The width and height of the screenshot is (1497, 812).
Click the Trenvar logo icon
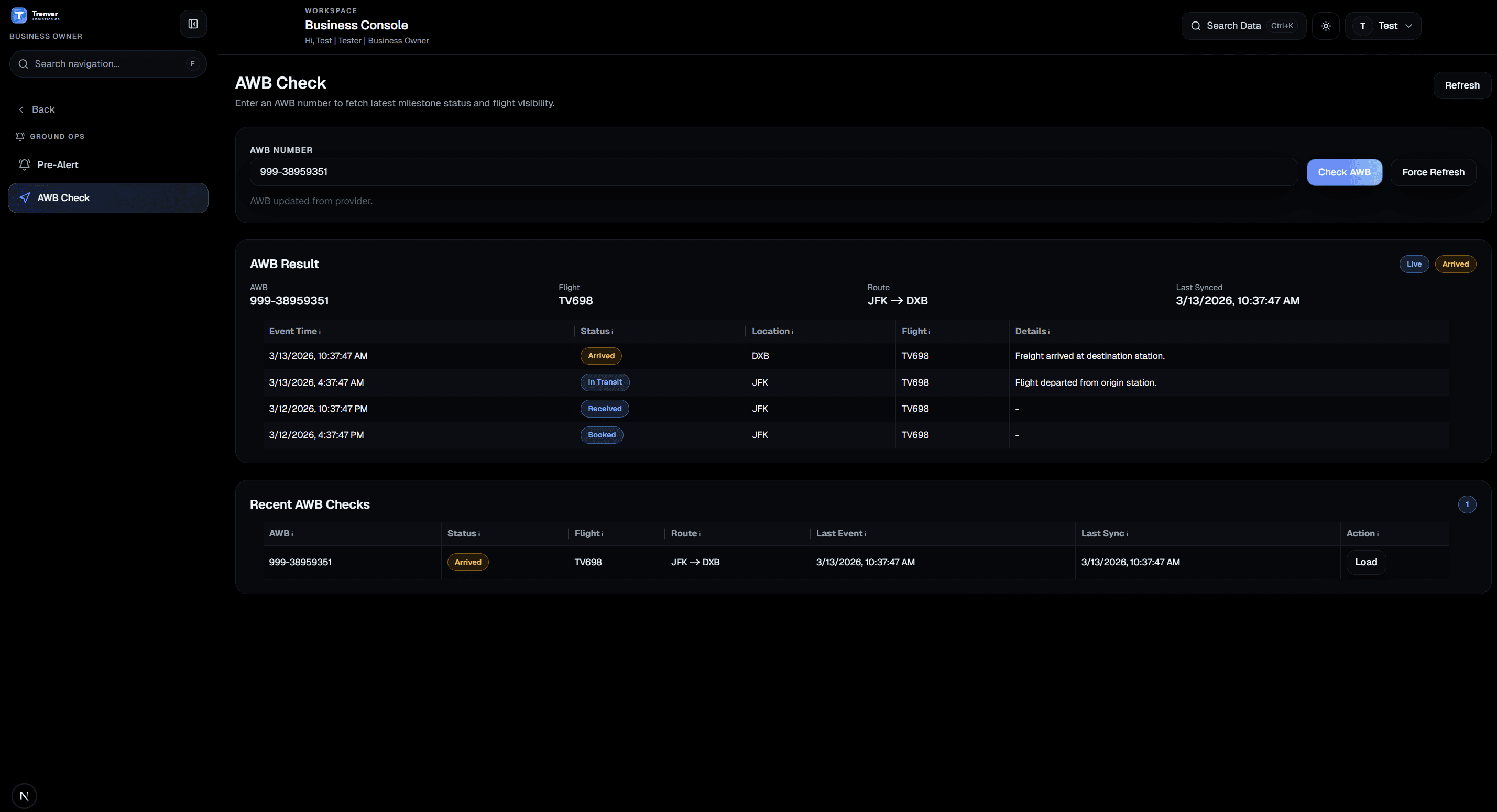pyautogui.click(x=18, y=15)
